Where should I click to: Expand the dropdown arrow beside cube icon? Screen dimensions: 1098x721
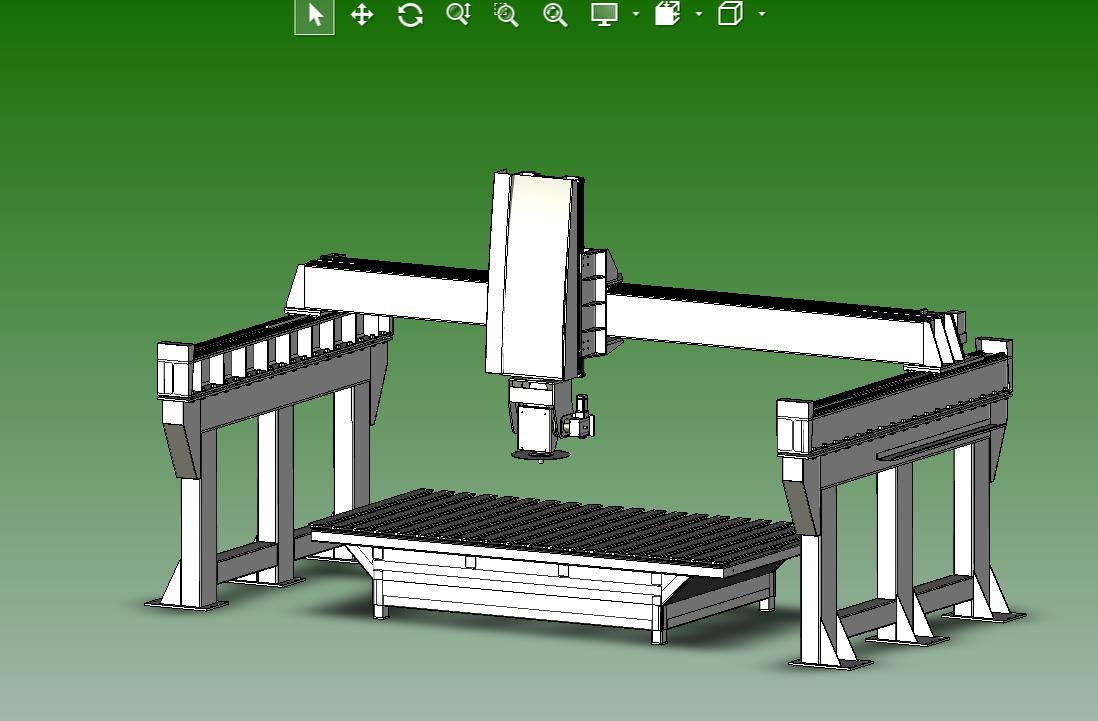762,13
